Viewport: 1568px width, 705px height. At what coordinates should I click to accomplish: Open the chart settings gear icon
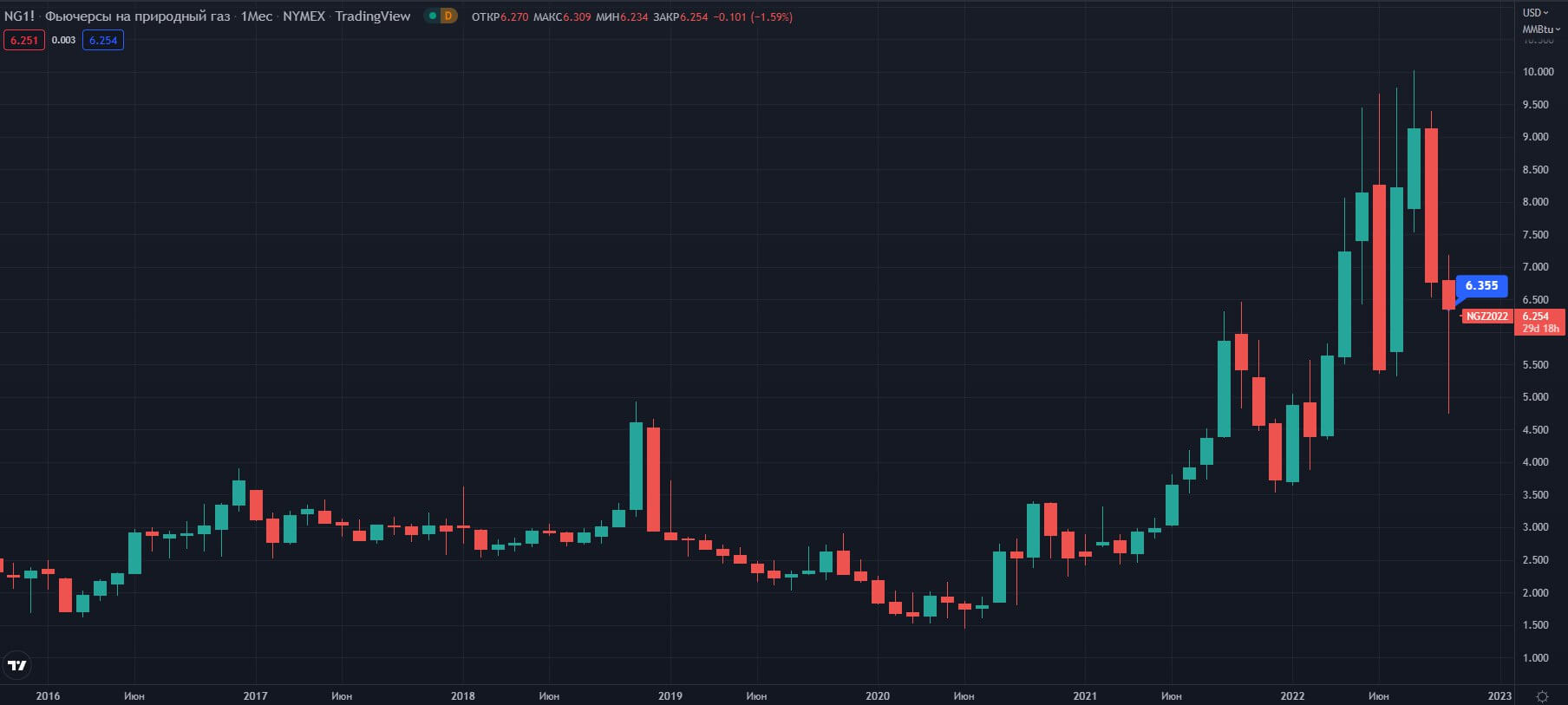(1542, 696)
